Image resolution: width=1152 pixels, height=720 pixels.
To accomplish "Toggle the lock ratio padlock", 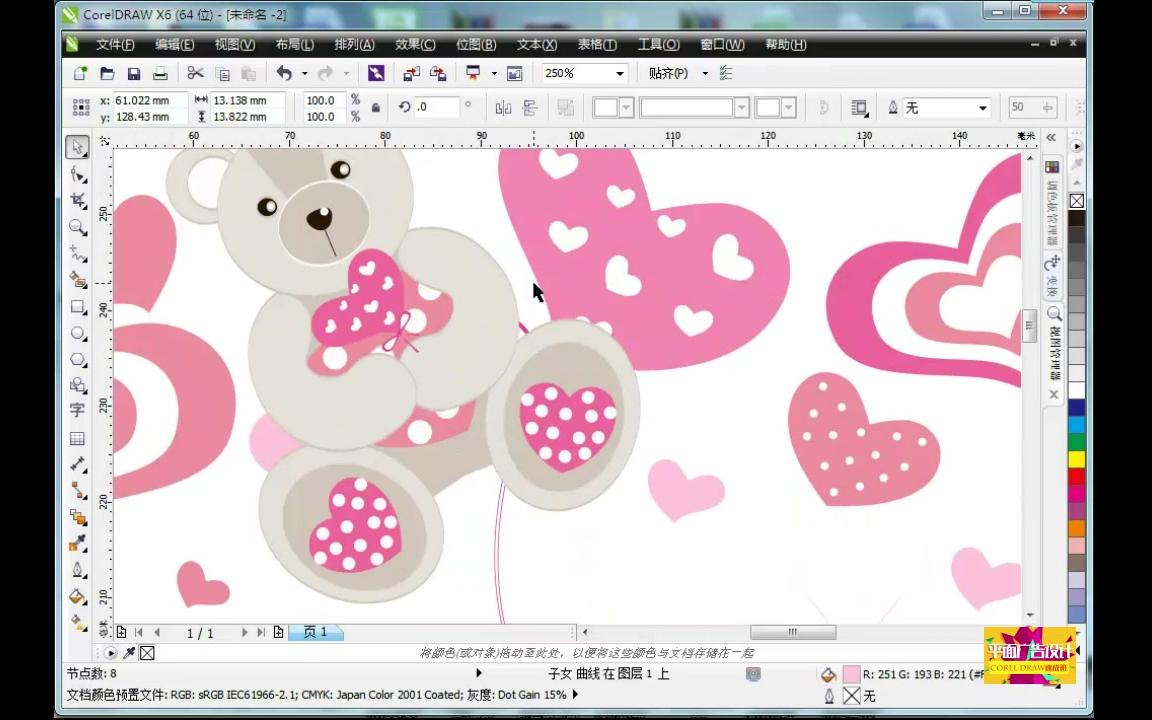I will [376, 107].
